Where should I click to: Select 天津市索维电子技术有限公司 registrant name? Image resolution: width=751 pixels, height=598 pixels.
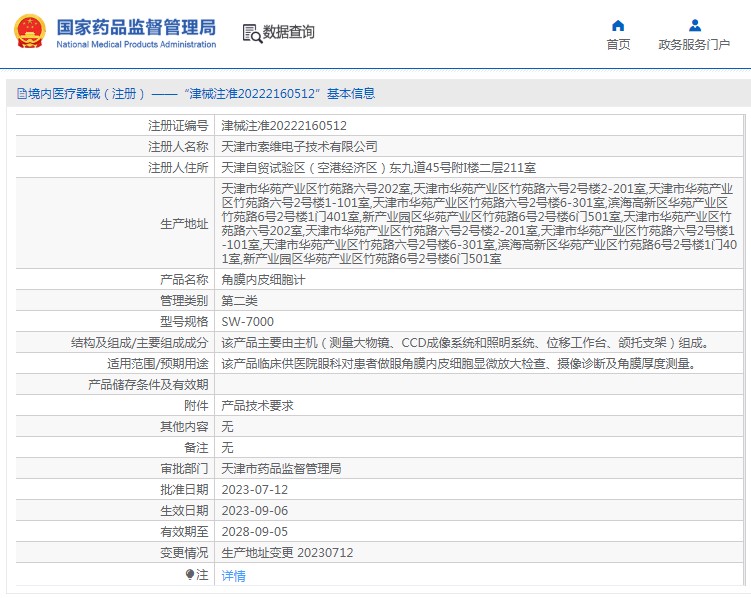299,147
